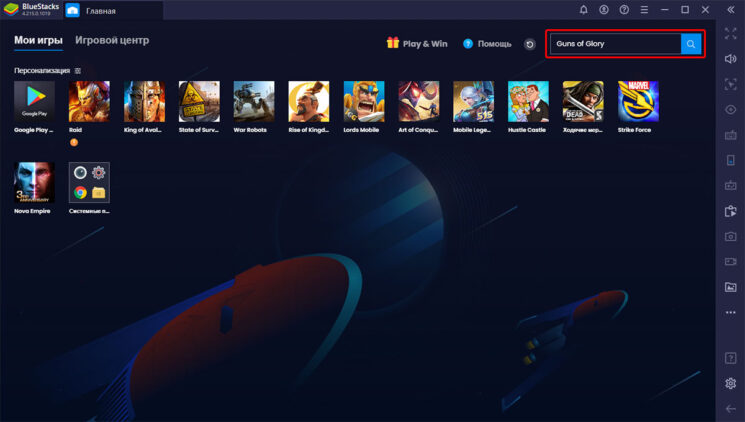Open the settings gear in sidebar
Screen dimensions: 745x422
tap(731, 384)
